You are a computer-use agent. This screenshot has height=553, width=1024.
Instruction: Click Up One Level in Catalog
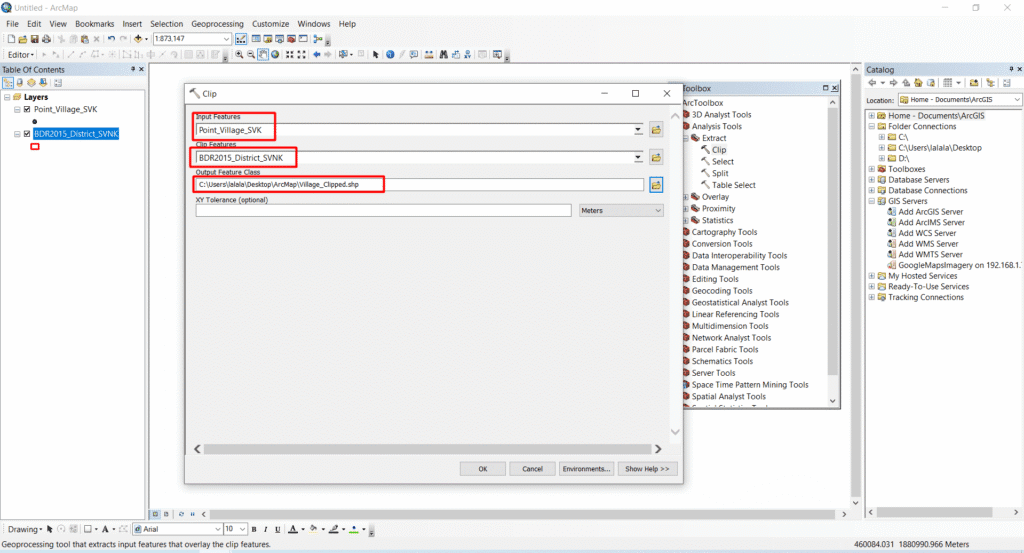[x=906, y=82]
